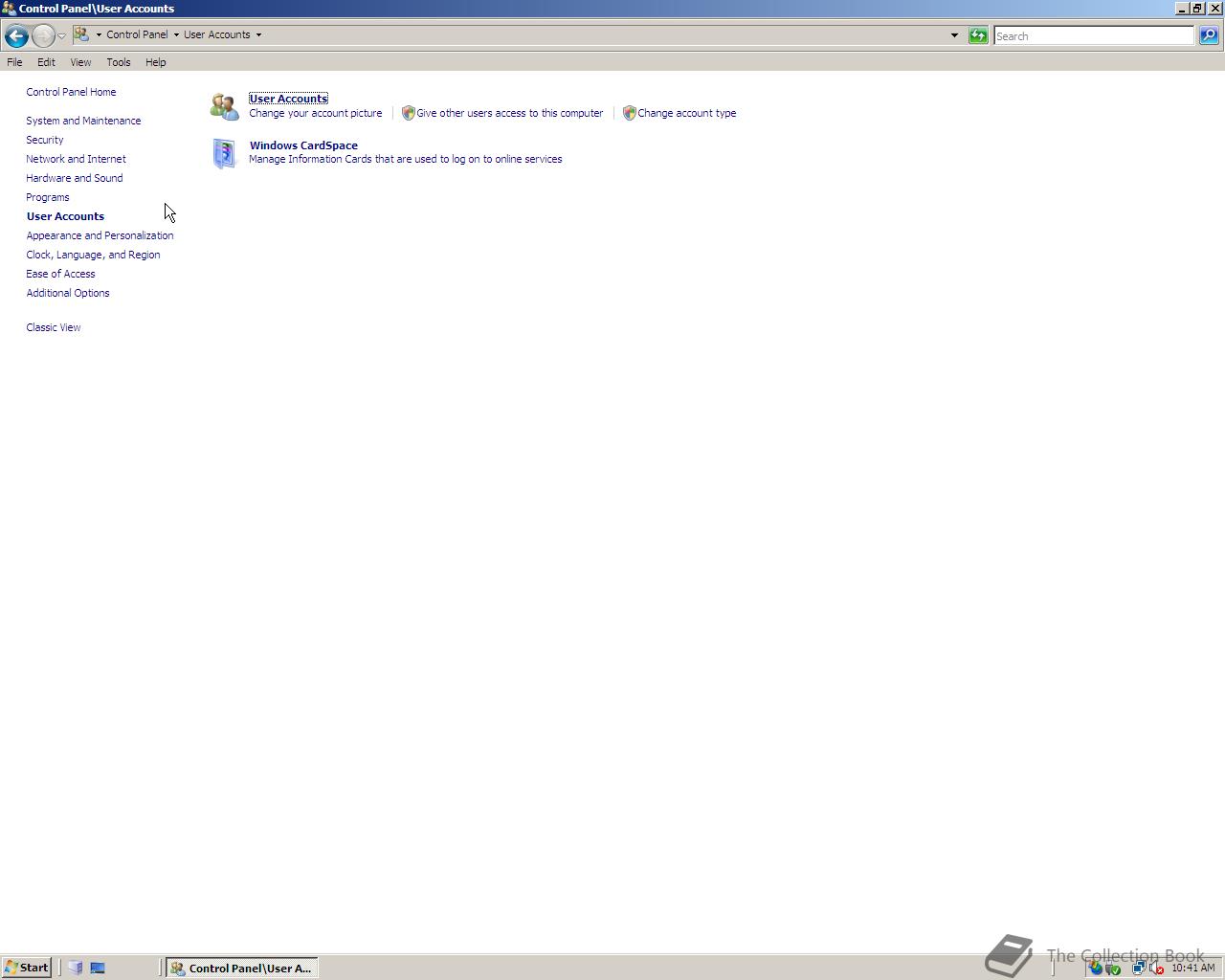Click Change account type link
The image size is (1225, 980).
coord(687,113)
